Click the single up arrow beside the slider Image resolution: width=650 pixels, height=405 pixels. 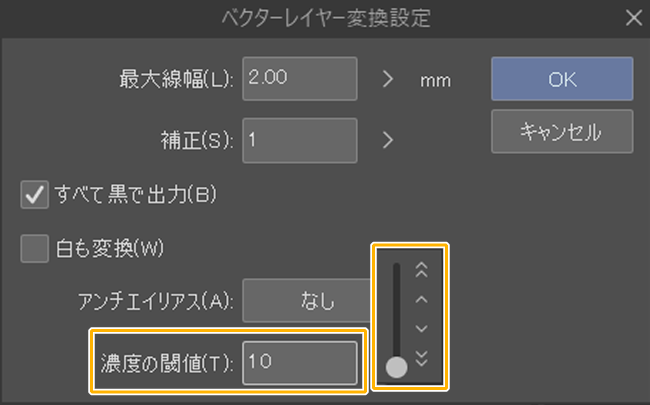(x=421, y=299)
